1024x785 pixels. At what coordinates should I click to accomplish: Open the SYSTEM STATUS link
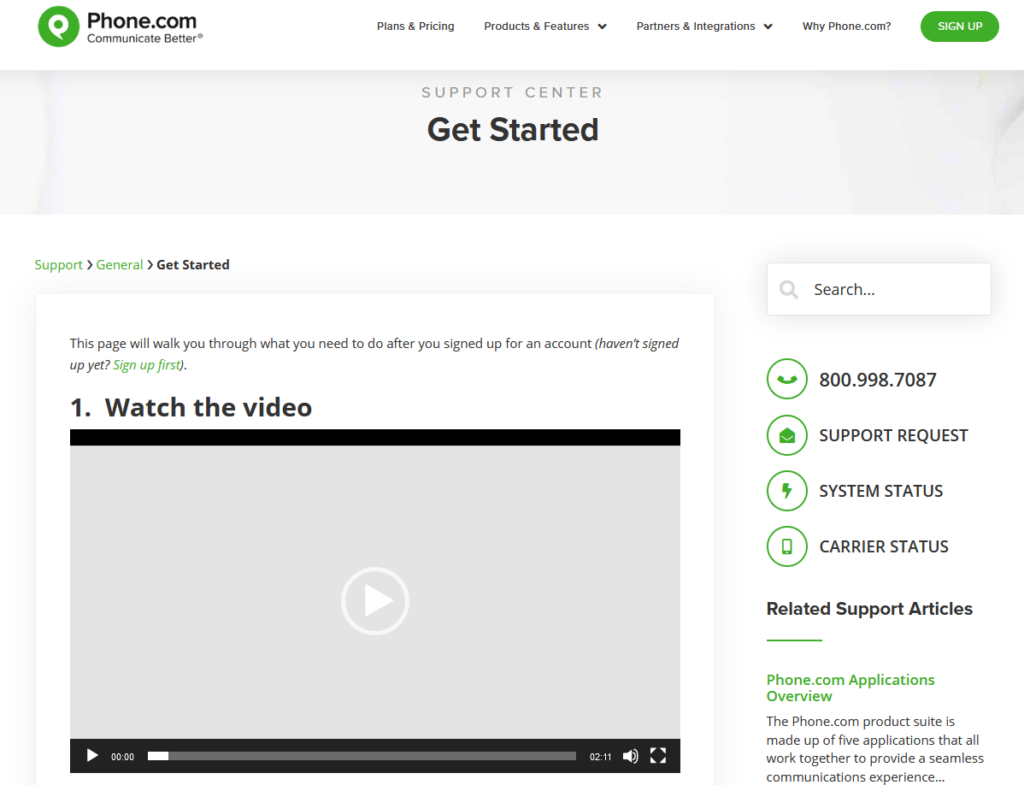click(881, 491)
